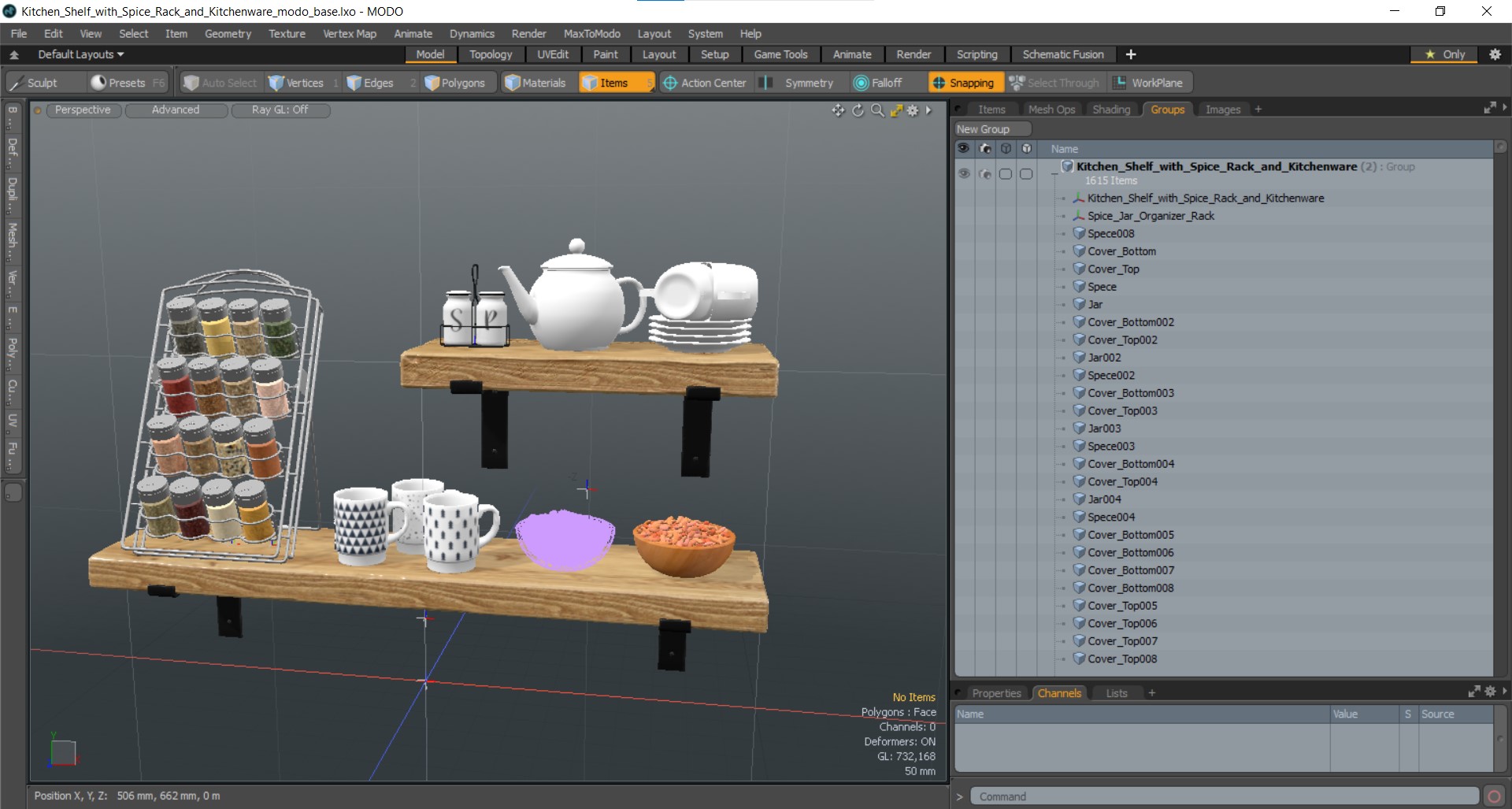This screenshot has width=1512, height=809.
Task: Select Cover_Bottom item in list
Action: click(1121, 251)
